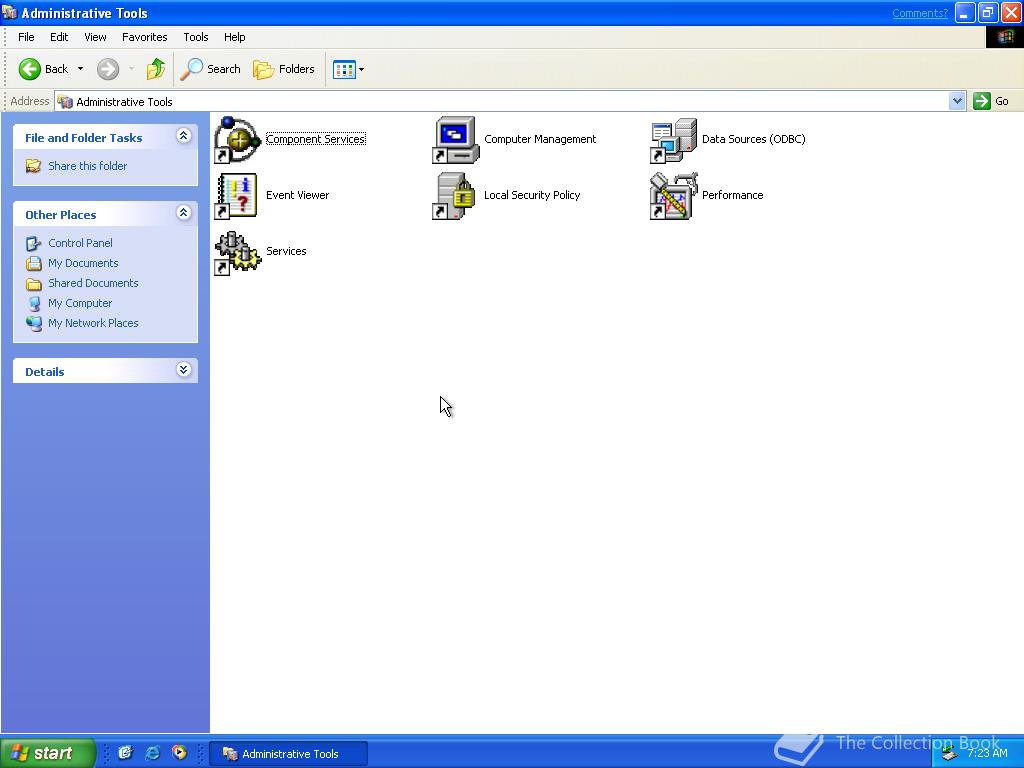Image resolution: width=1024 pixels, height=768 pixels.
Task: Launch Windows Media Player from Quick Launch
Action: tap(179, 753)
